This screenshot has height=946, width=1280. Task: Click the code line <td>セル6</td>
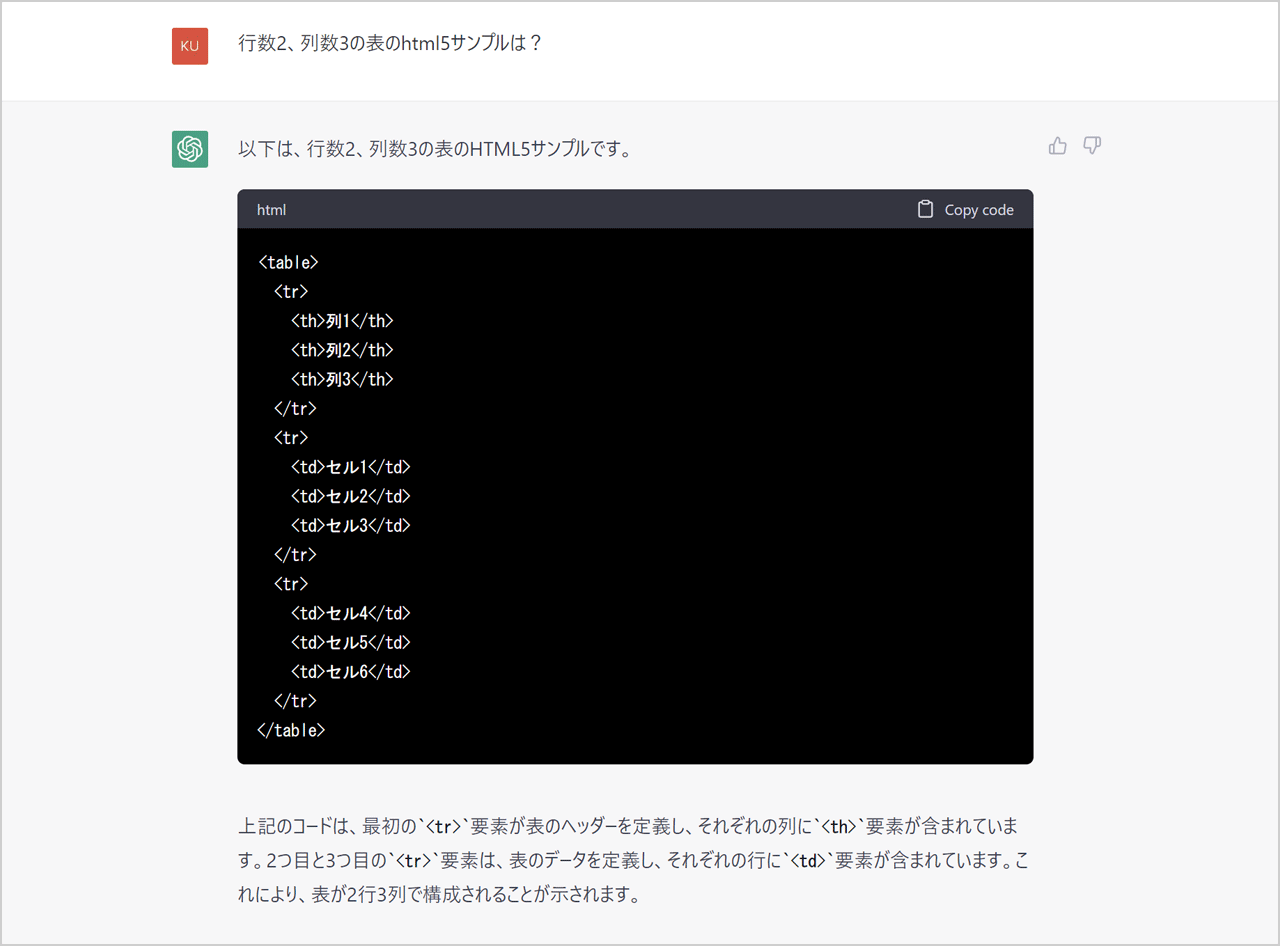[x=350, y=671]
